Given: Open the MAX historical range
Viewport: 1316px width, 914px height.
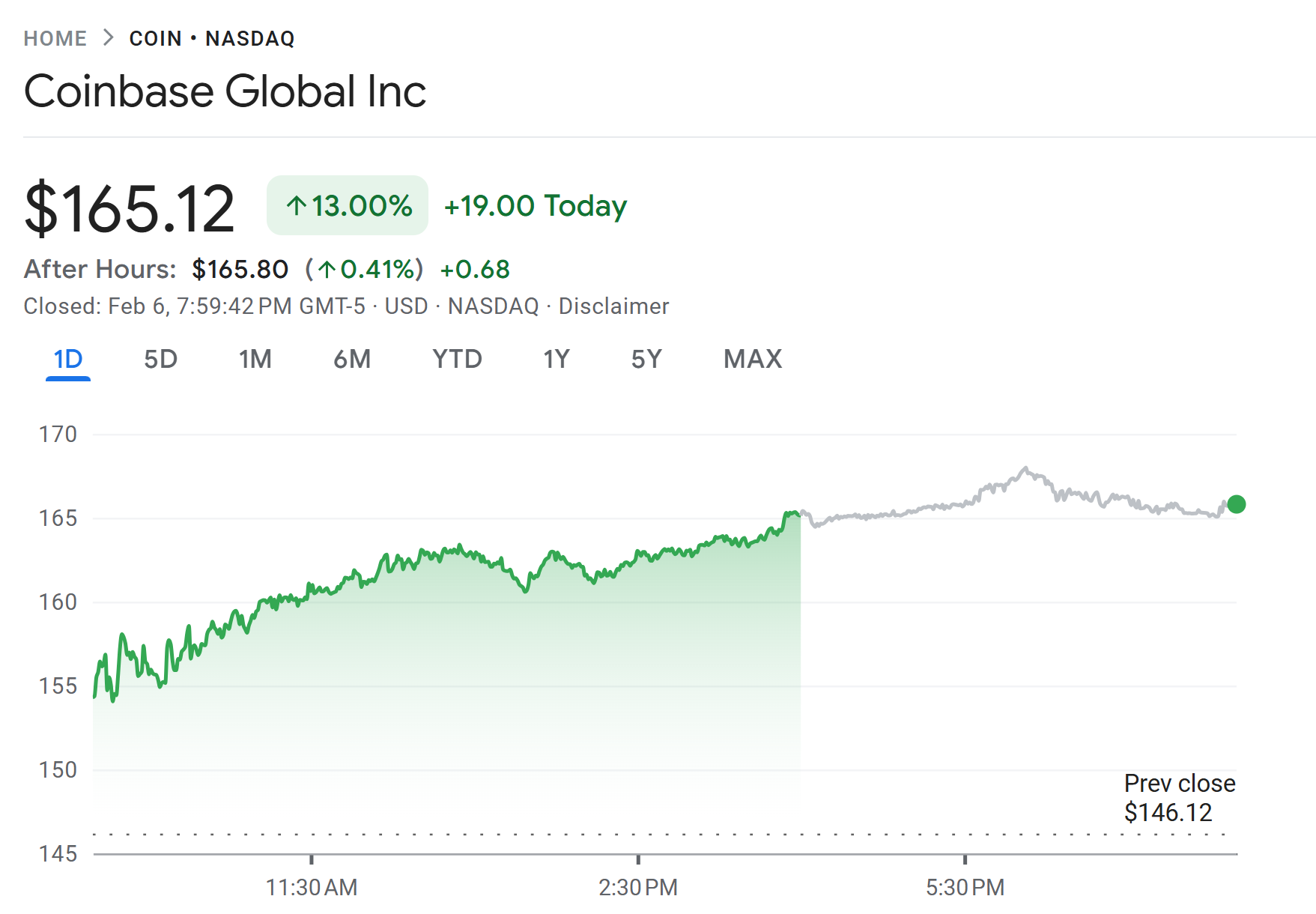Looking at the screenshot, I should [752, 359].
